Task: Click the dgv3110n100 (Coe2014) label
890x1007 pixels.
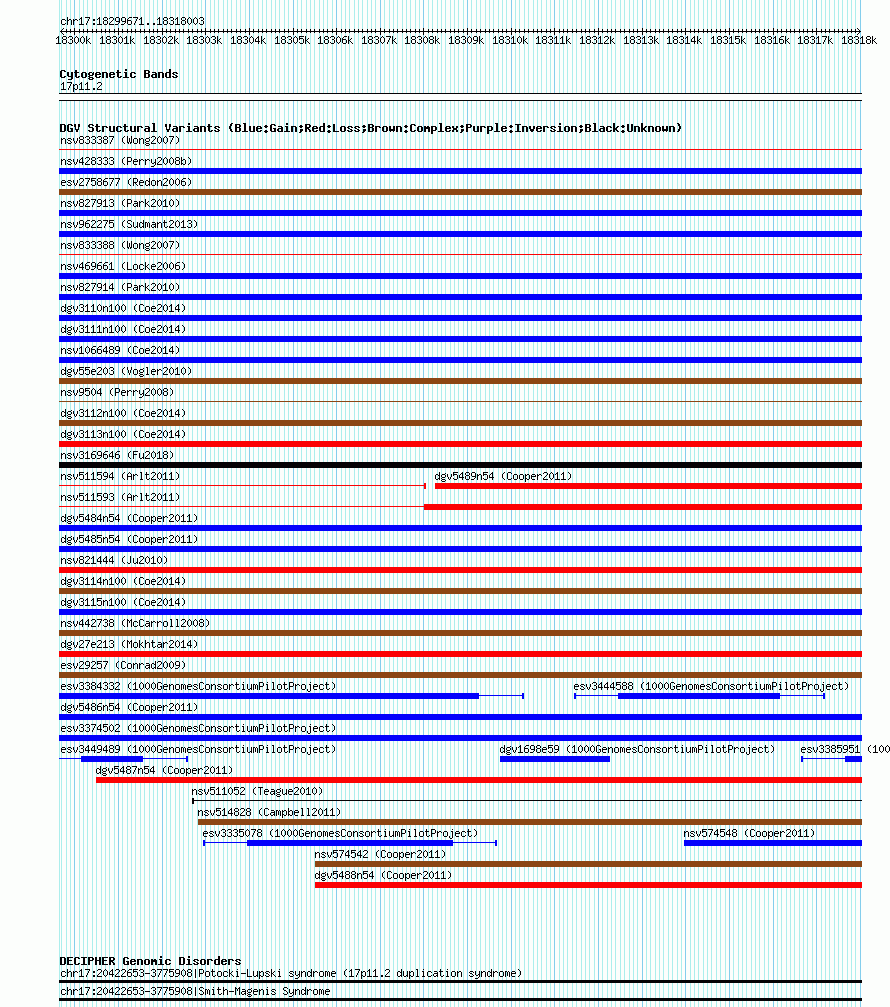Action: tap(123, 308)
